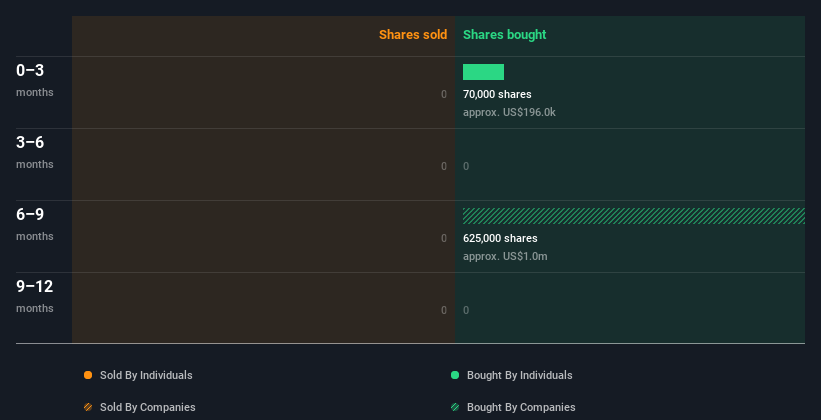The width and height of the screenshot is (821, 420).
Task: Click the striped Bought By Companies icon
Action: [x=455, y=407]
